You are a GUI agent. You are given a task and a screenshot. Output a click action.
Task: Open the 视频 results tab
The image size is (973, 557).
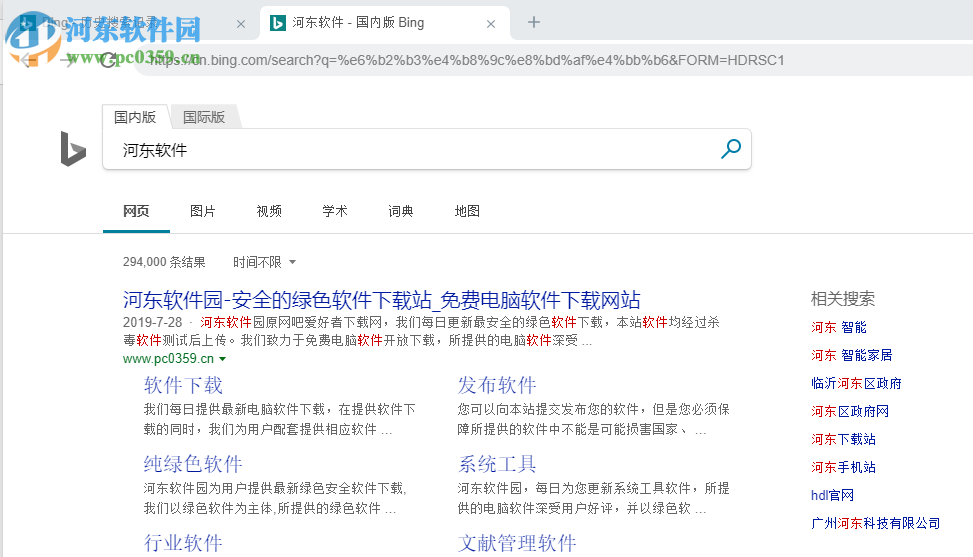(269, 211)
